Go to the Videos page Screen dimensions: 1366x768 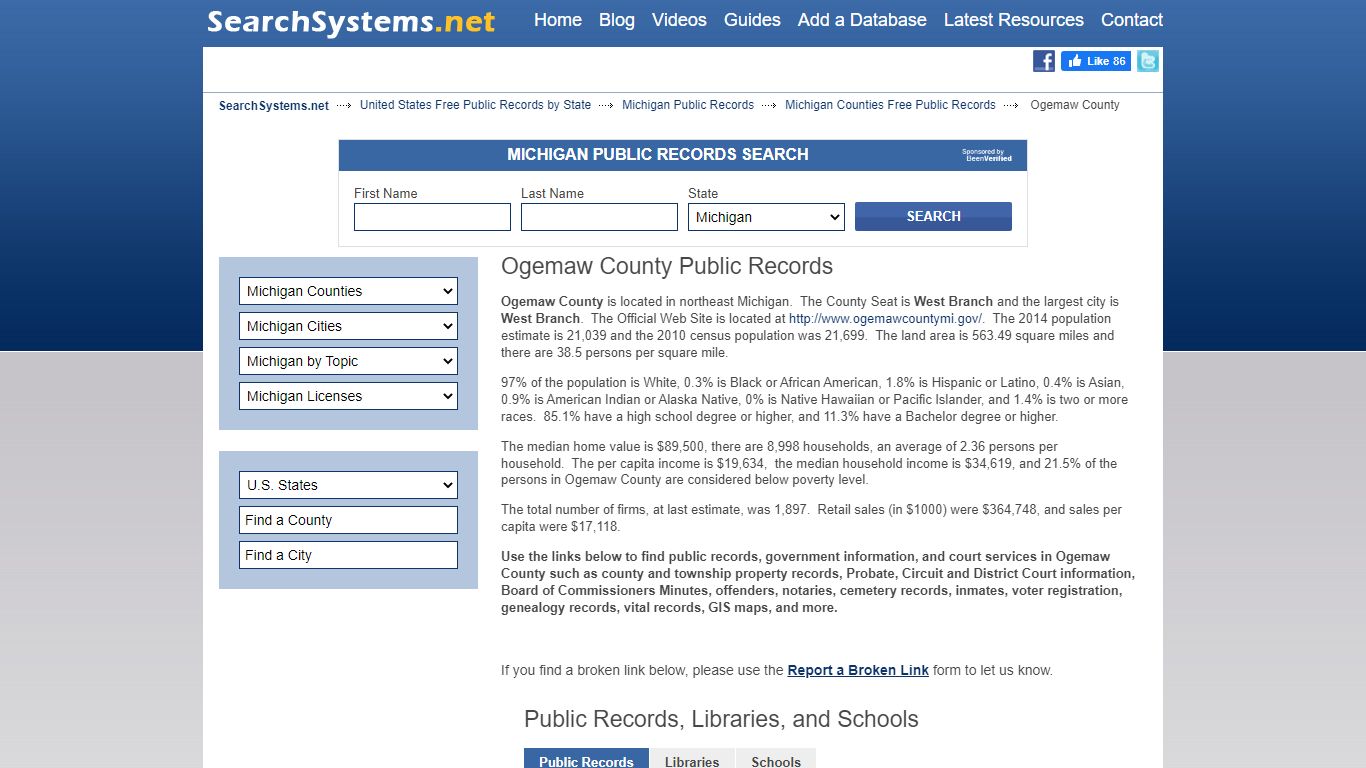(x=679, y=20)
